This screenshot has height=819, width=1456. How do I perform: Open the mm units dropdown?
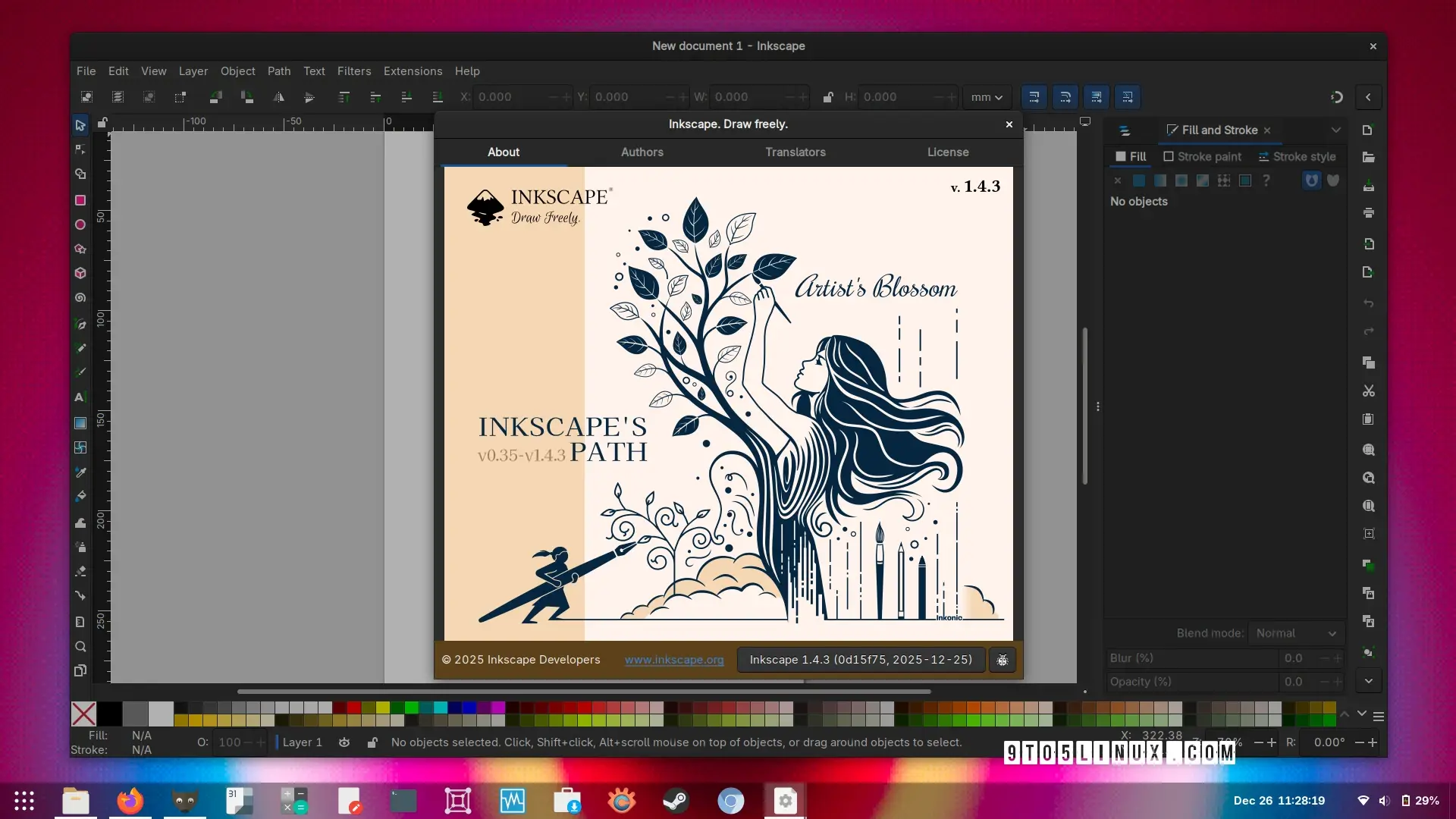[986, 97]
